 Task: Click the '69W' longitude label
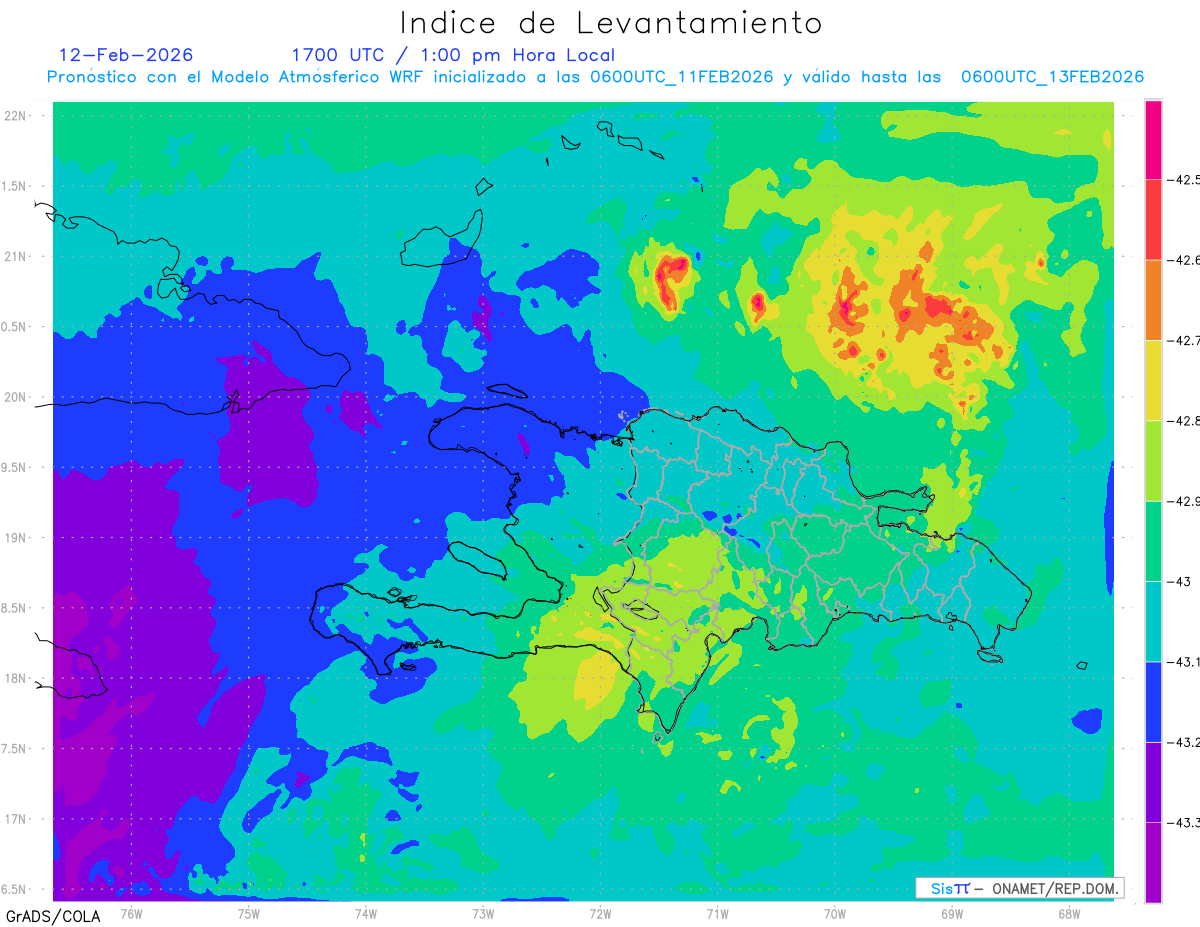click(951, 913)
